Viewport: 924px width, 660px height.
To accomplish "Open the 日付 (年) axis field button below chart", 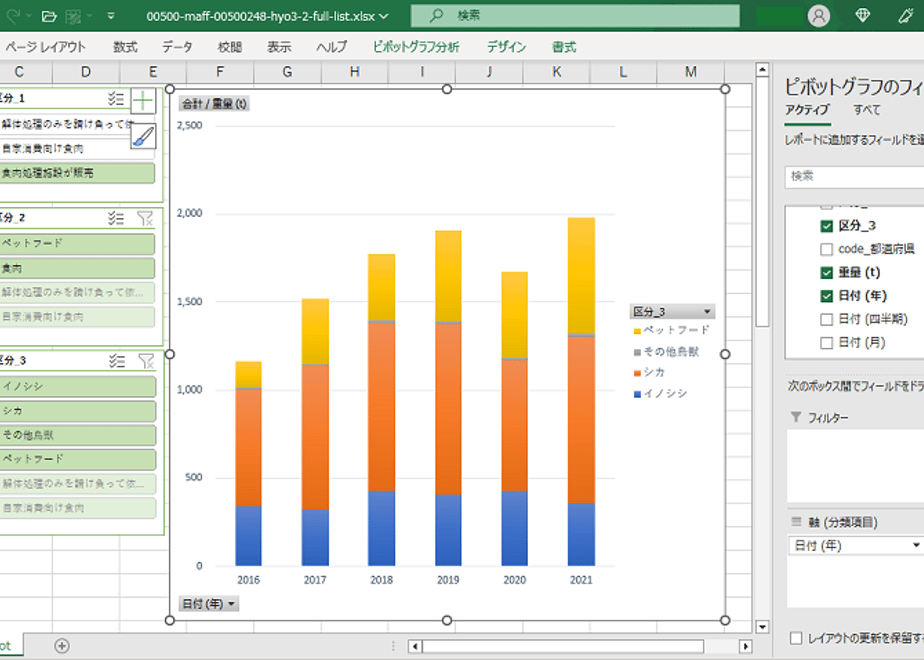I will coord(209,603).
